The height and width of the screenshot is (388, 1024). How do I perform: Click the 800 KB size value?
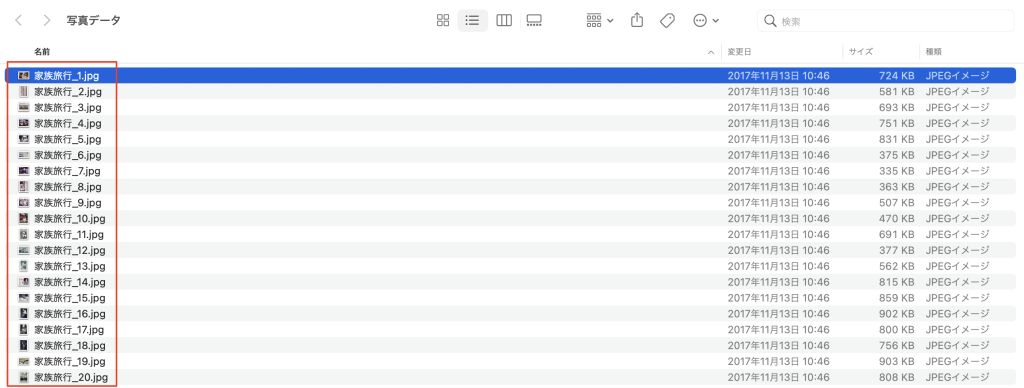tap(896, 329)
